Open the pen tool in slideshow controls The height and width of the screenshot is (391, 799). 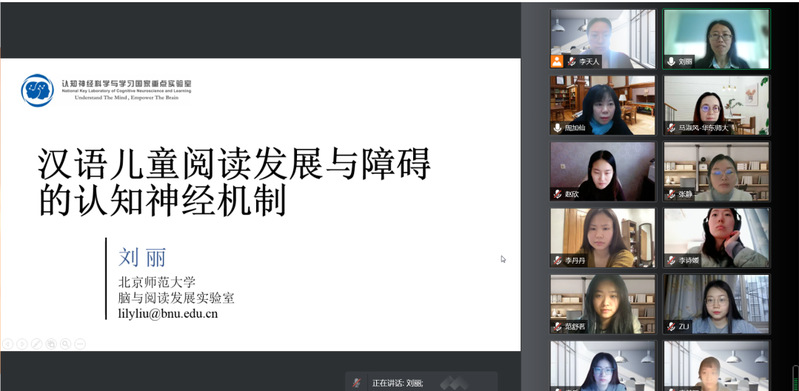[36, 344]
